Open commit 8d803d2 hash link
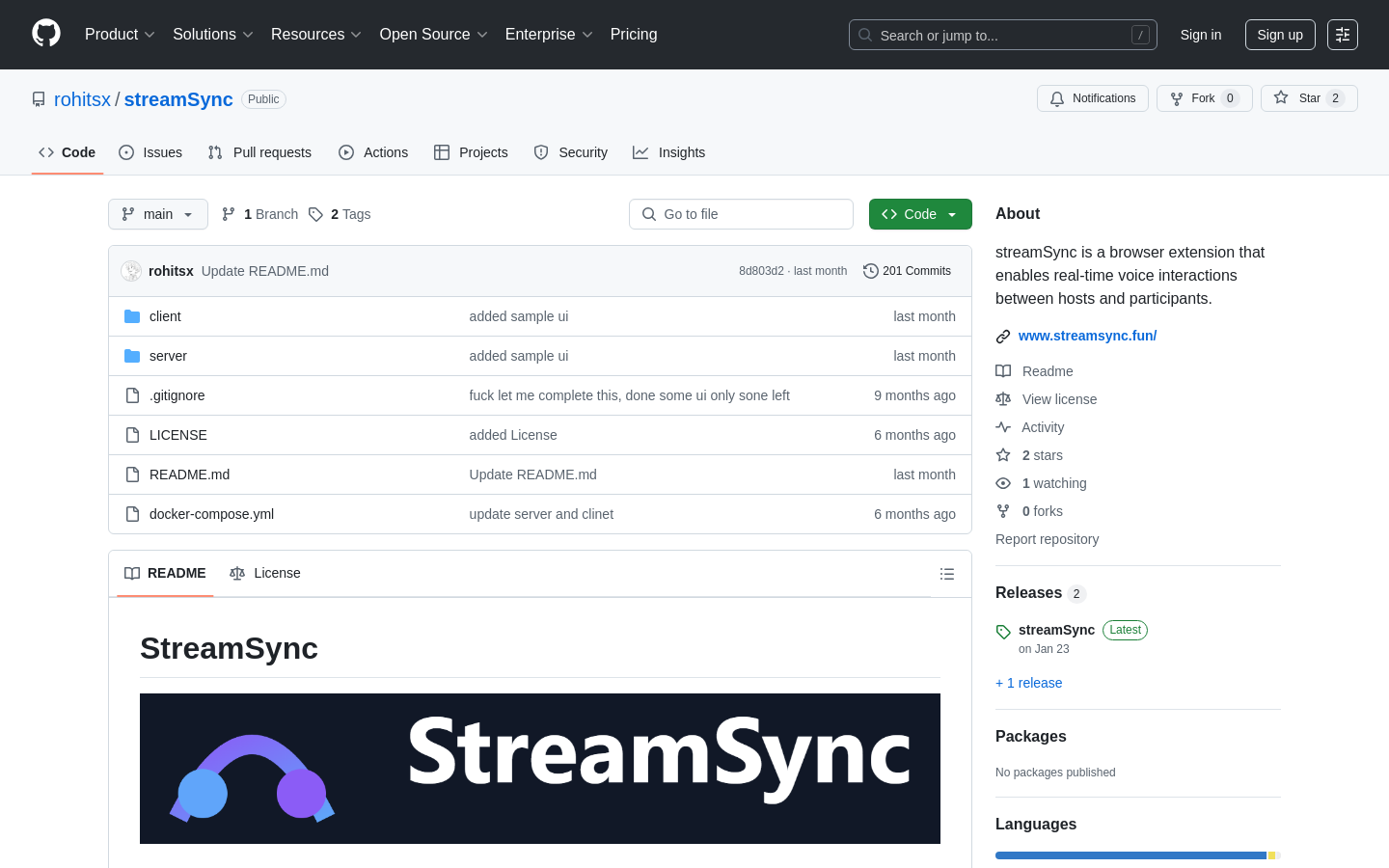1389x868 pixels. pyautogui.click(x=761, y=271)
